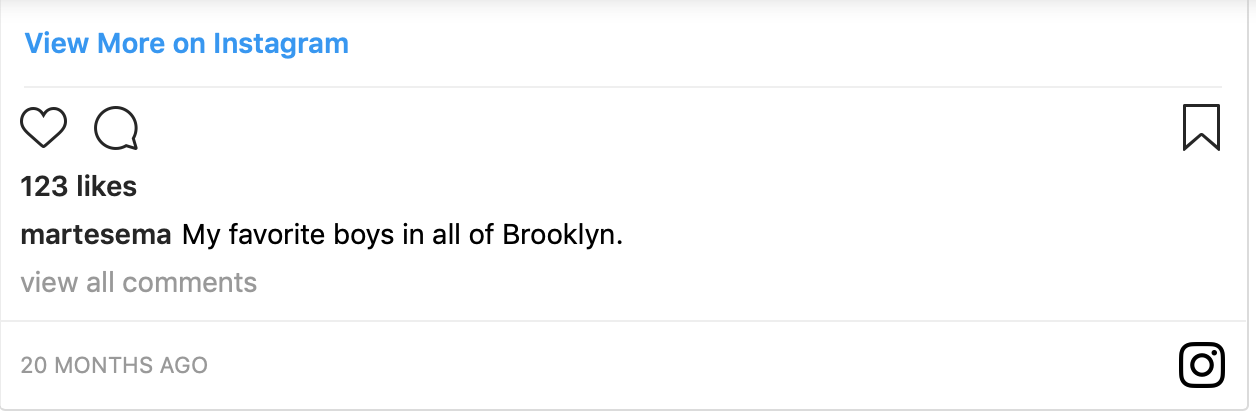Click the word Brooklyn in the caption
The height and width of the screenshot is (412, 1256).
point(561,236)
